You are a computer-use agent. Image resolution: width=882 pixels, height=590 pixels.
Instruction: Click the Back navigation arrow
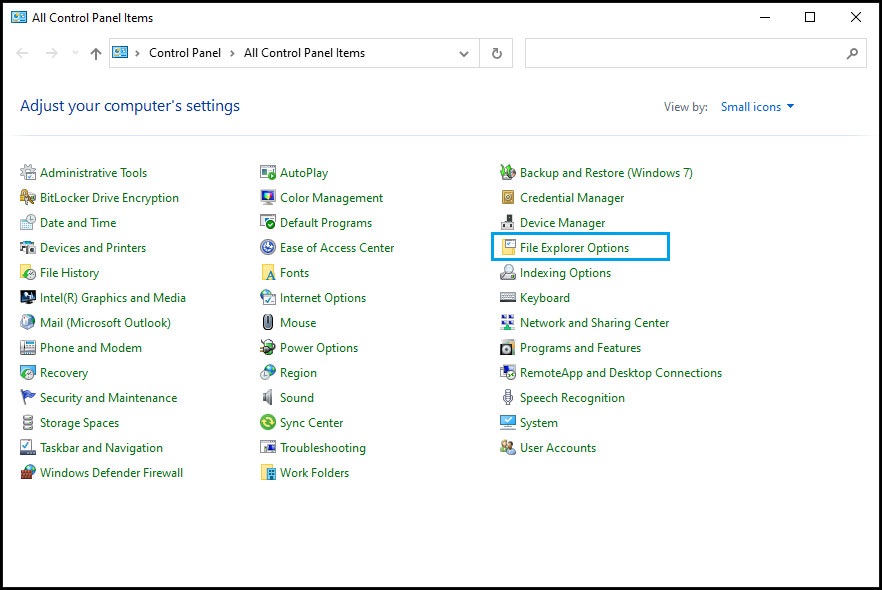22,53
